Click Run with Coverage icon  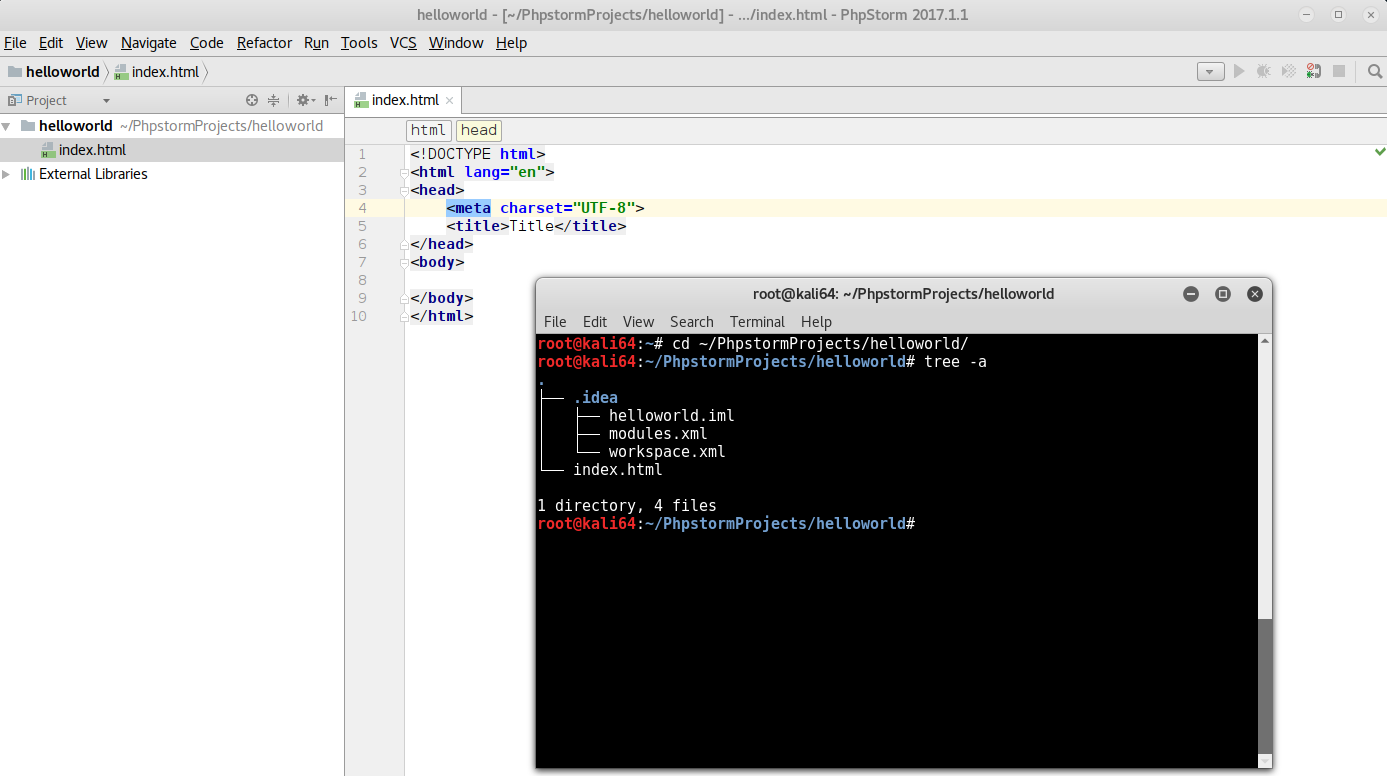point(1289,72)
